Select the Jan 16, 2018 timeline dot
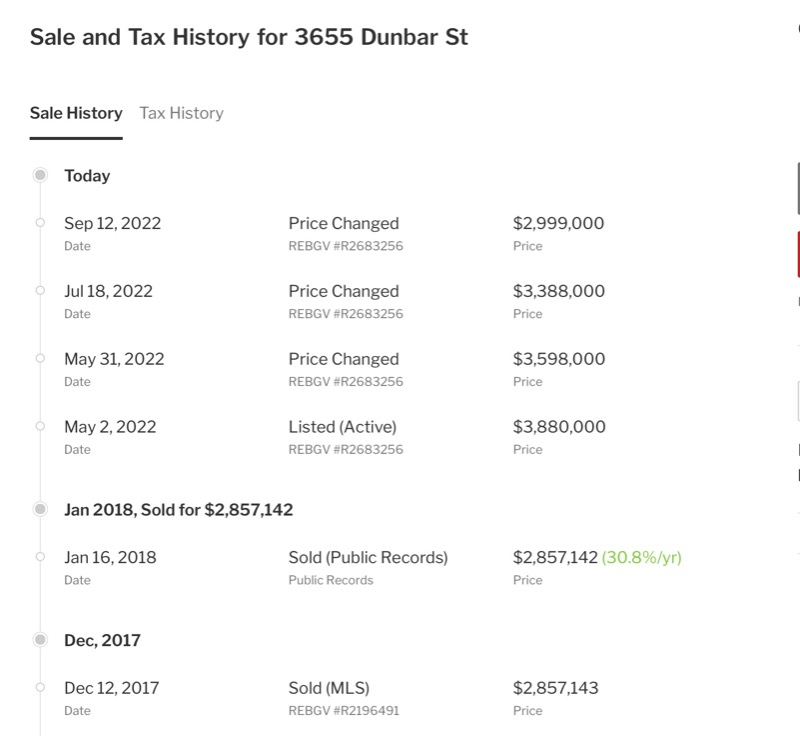This screenshot has height=736, width=800. coord(40,557)
